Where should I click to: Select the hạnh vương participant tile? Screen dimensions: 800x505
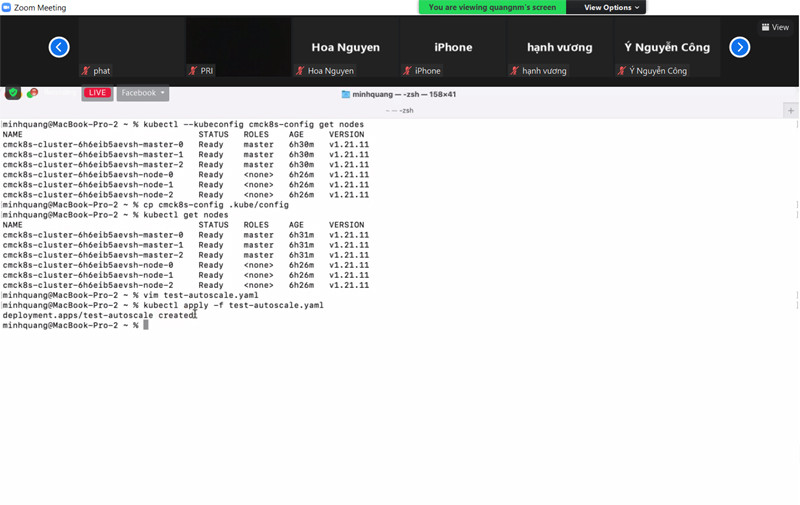[x=560, y=47]
